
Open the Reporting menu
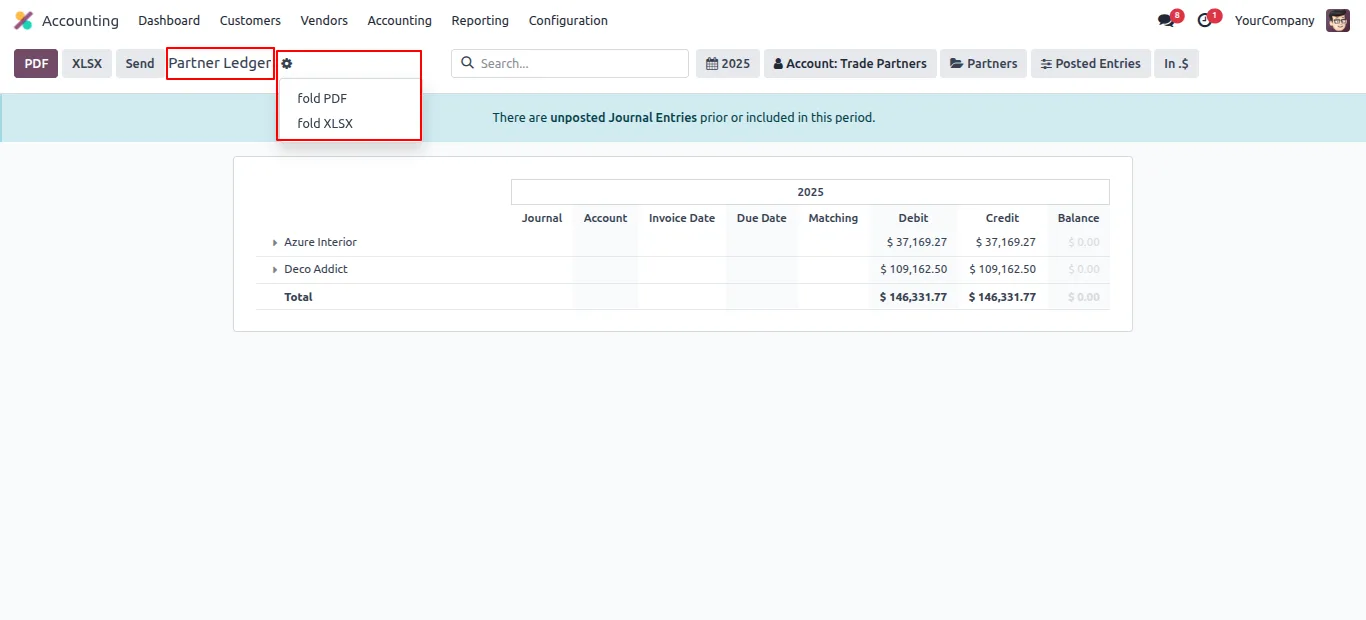(480, 20)
